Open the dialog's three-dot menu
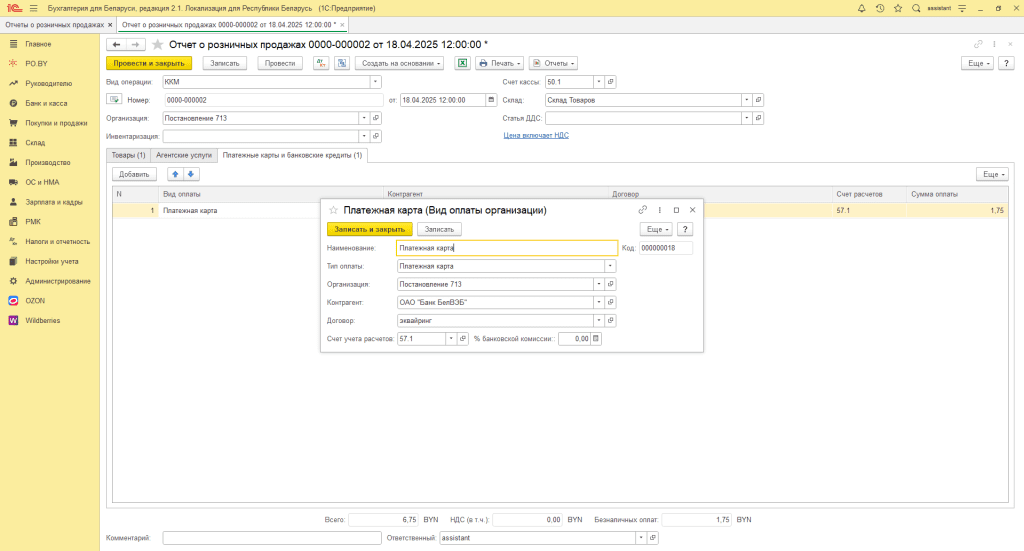 pyautogui.click(x=660, y=210)
